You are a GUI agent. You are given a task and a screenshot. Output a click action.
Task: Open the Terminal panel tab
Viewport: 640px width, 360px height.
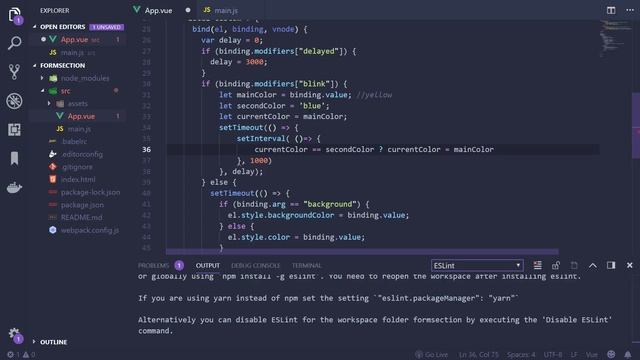click(307, 266)
